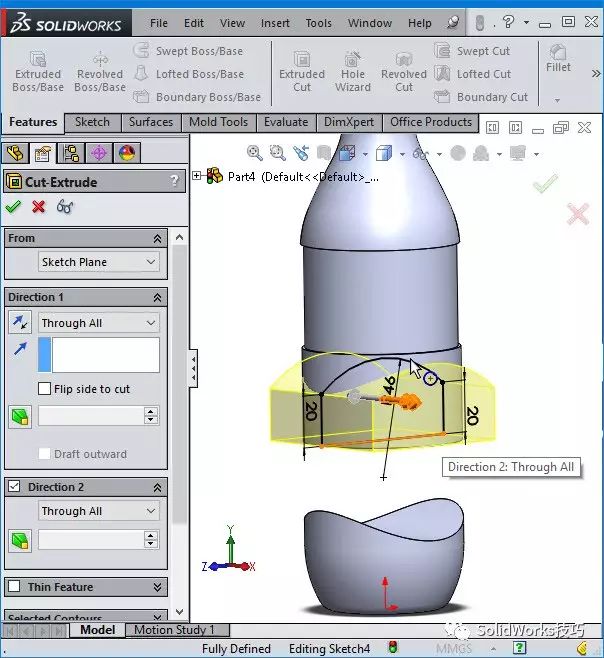Collapse the Direction 1 section

(x=157, y=297)
